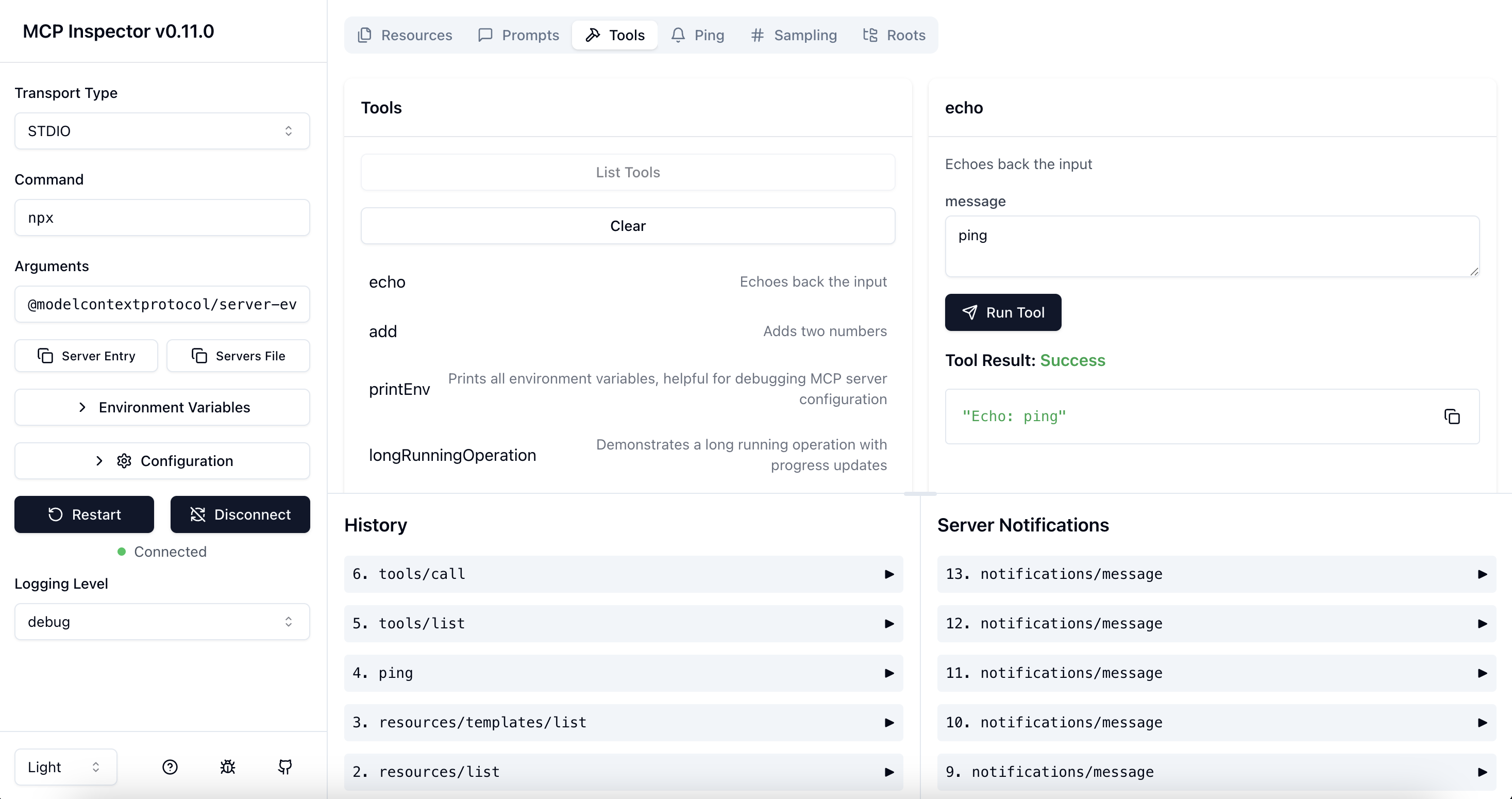Viewport: 1512px width, 799px height.
Task: Open the bug report icon
Action: pos(228,767)
